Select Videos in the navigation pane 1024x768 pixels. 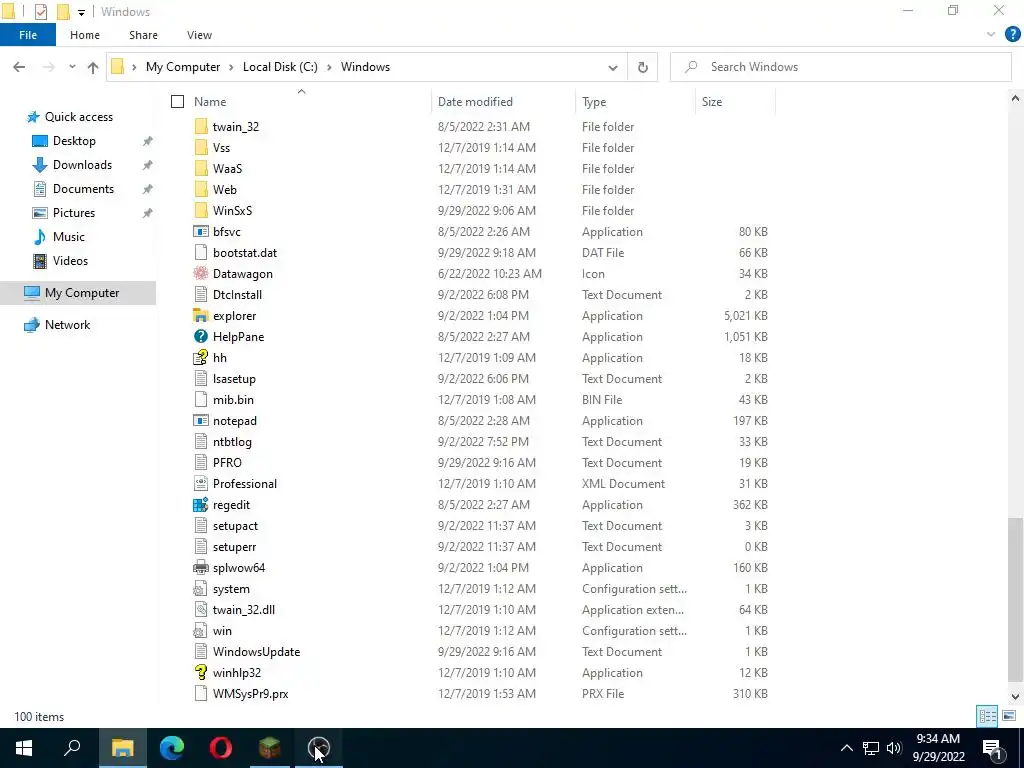[70, 261]
